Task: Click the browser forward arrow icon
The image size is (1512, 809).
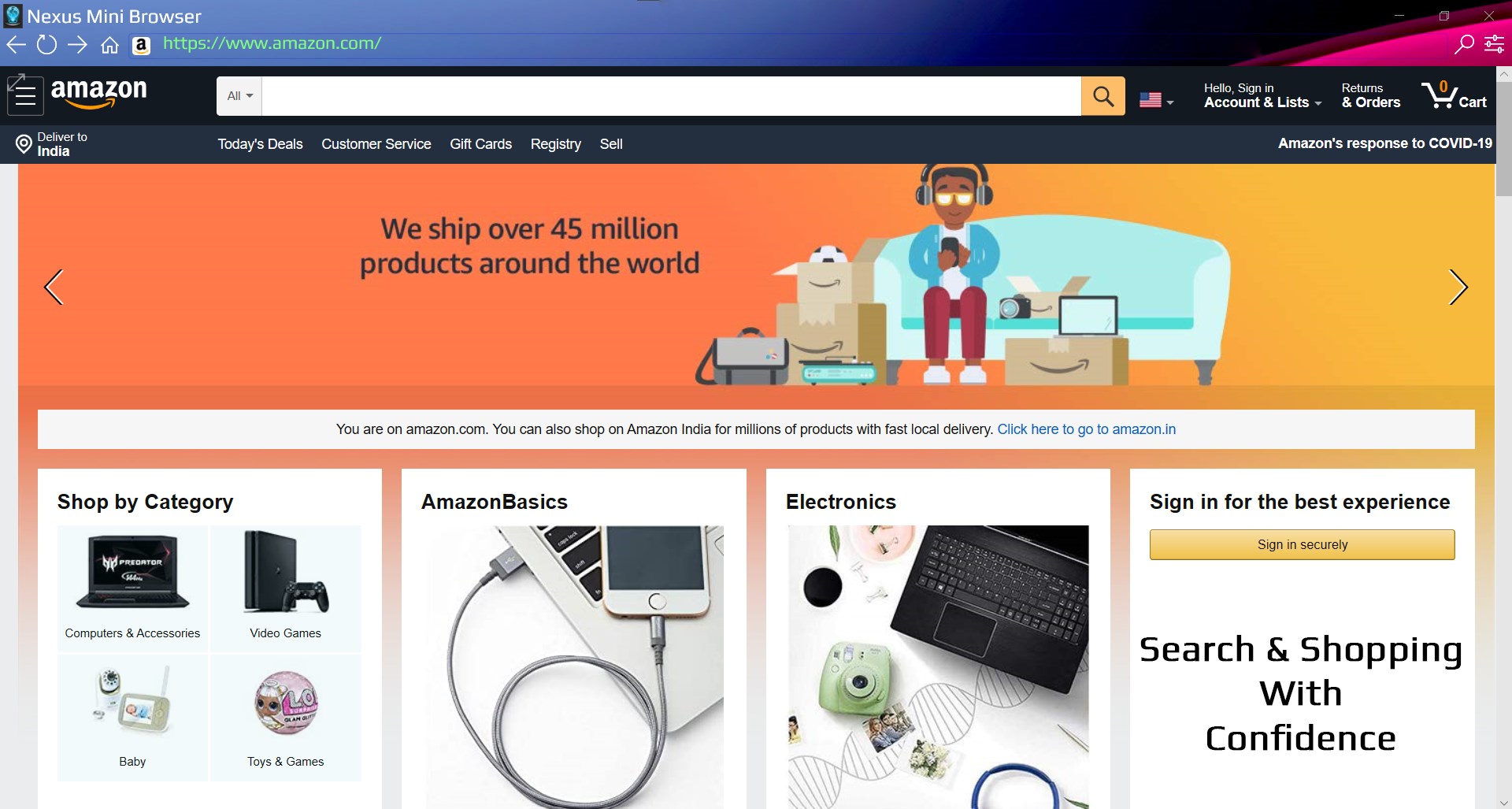Action: [77, 44]
